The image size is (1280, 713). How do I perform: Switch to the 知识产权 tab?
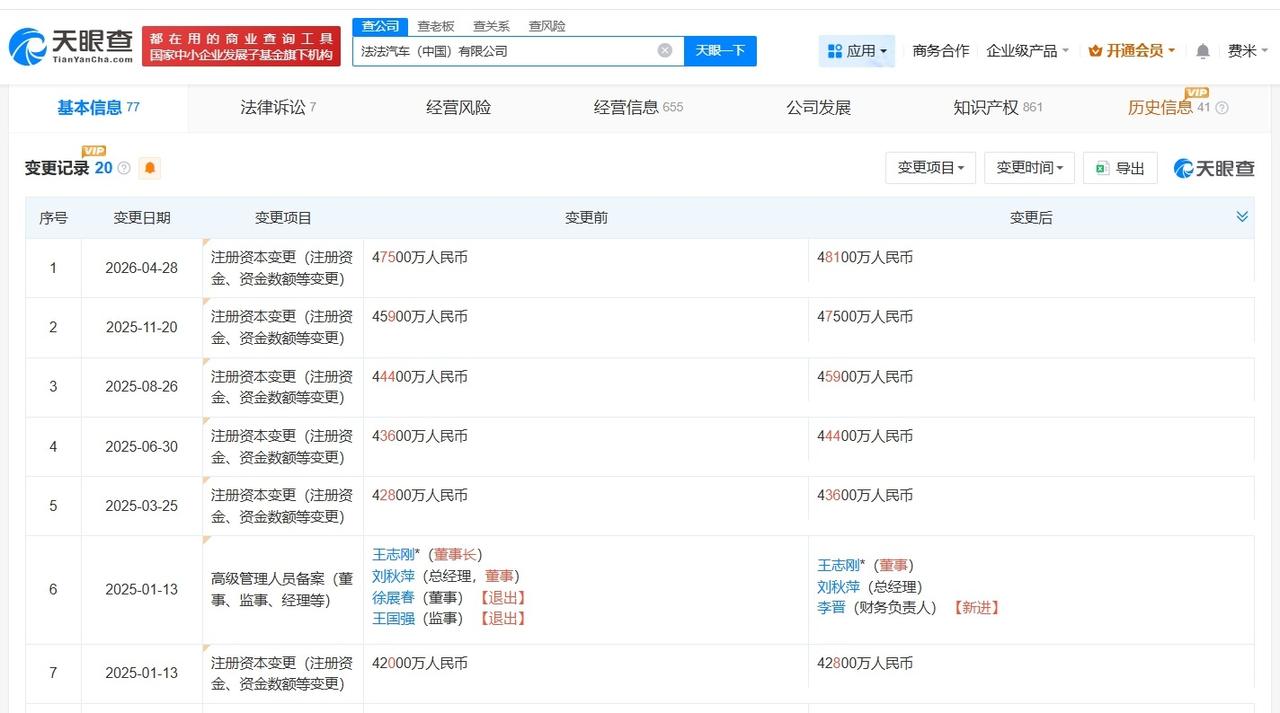coord(998,108)
